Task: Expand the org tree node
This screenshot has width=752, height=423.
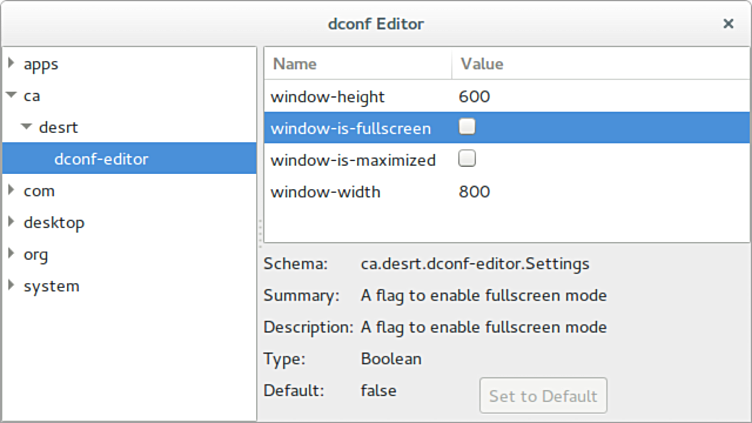Action: pyautogui.click(x=12, y=253)
